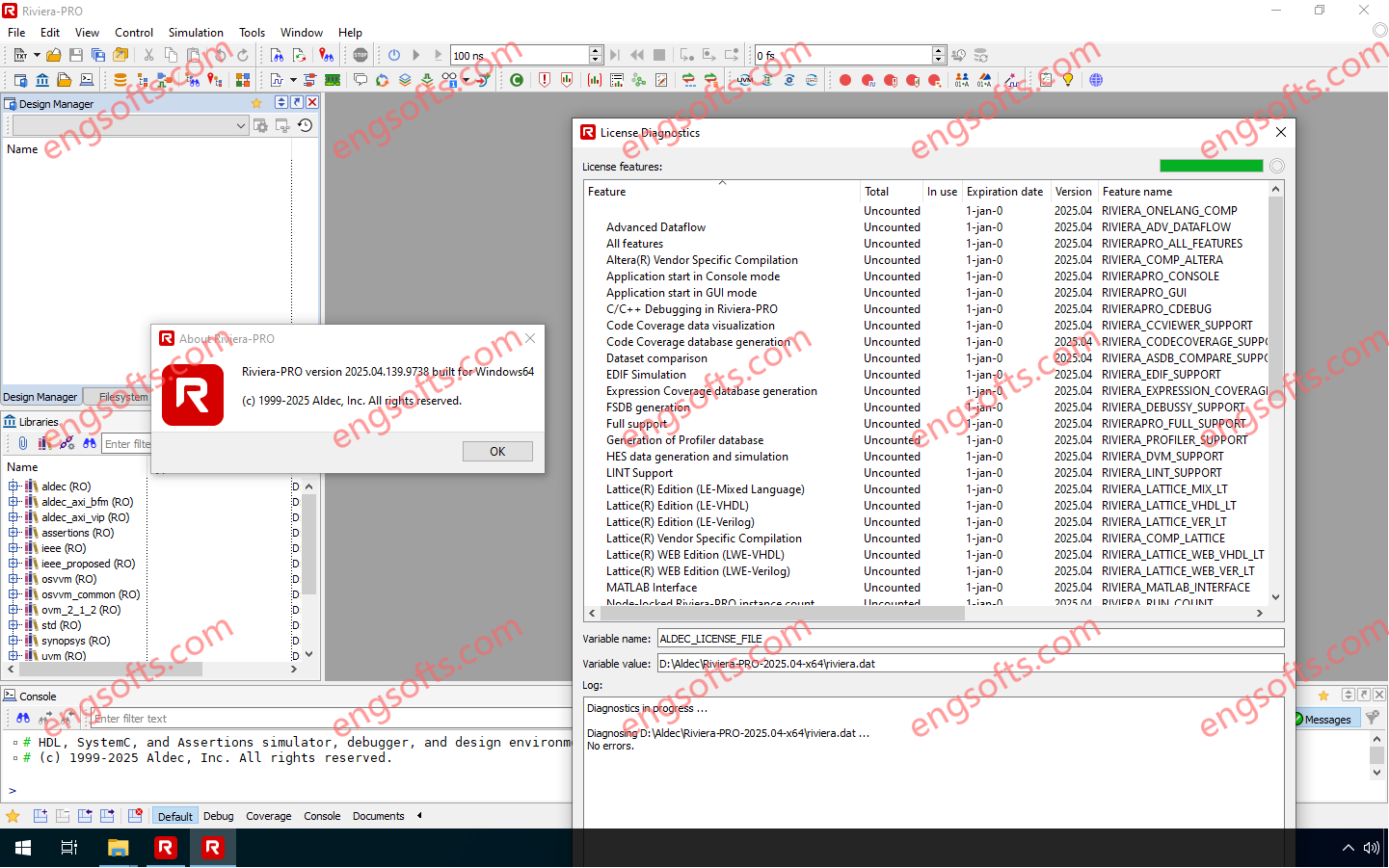
Task: Switch to the Documents layout tab
Action: (378, 816)
